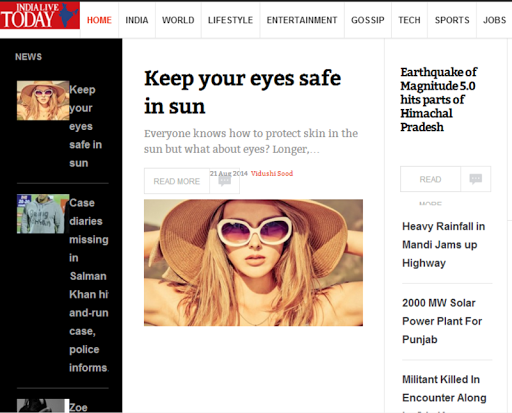Go to the JOBS section
Viewport: 512px width, 413px height.
coord(495,20)
